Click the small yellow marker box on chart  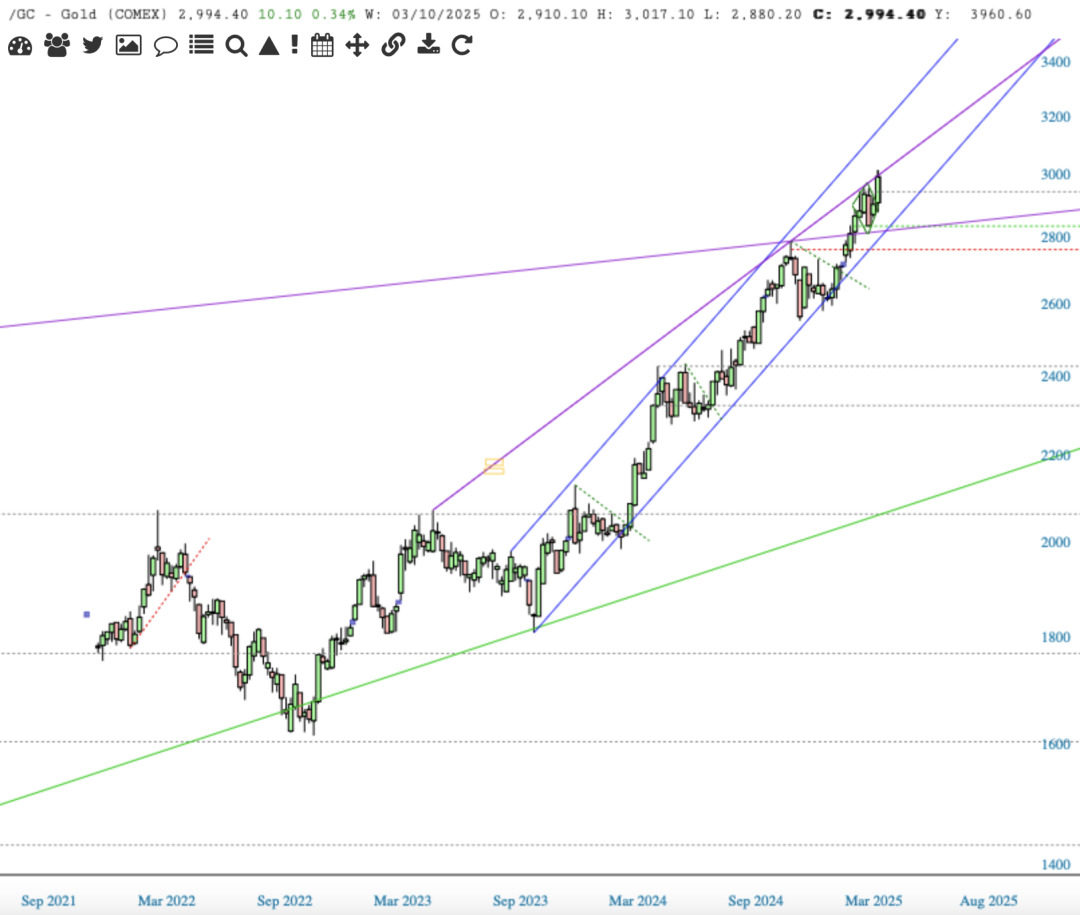[x=494, y=466]
